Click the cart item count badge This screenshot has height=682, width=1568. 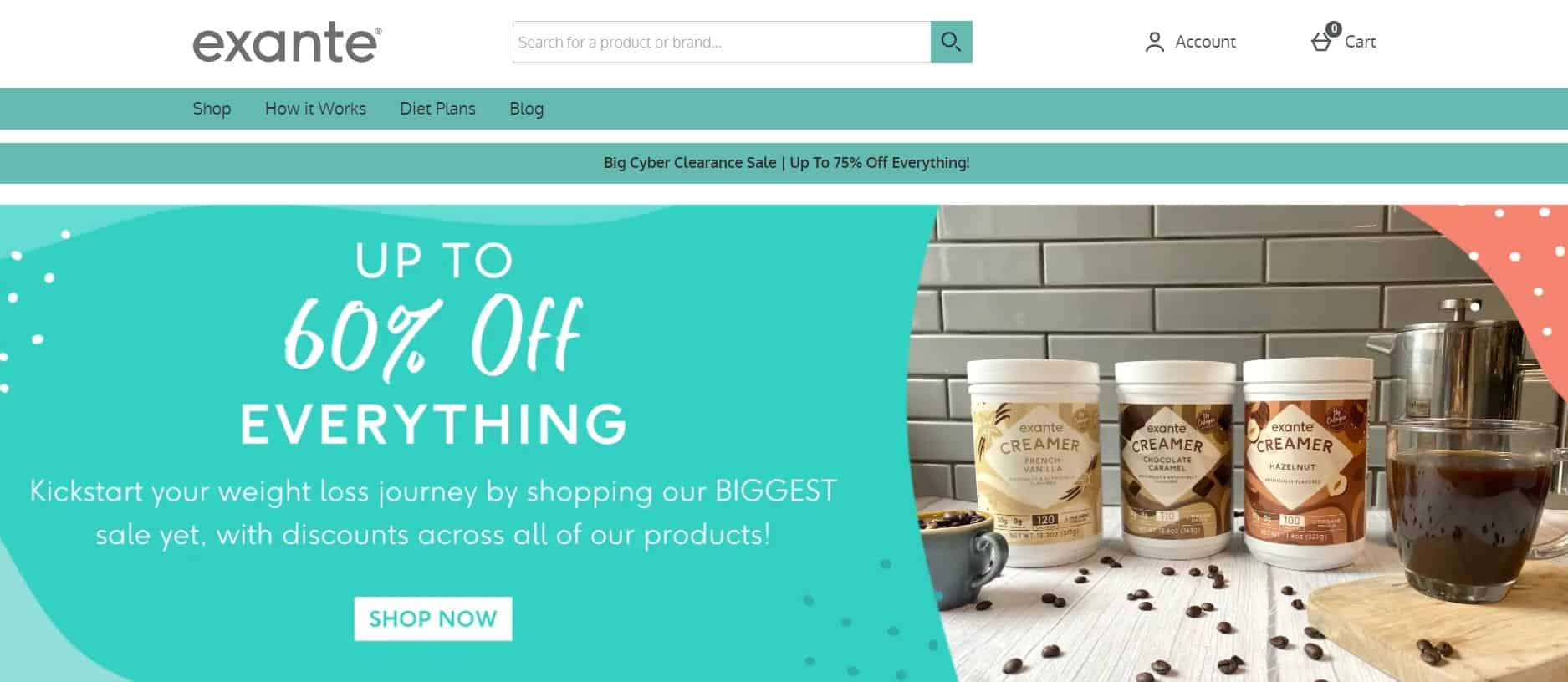(x=1333, y=29)
